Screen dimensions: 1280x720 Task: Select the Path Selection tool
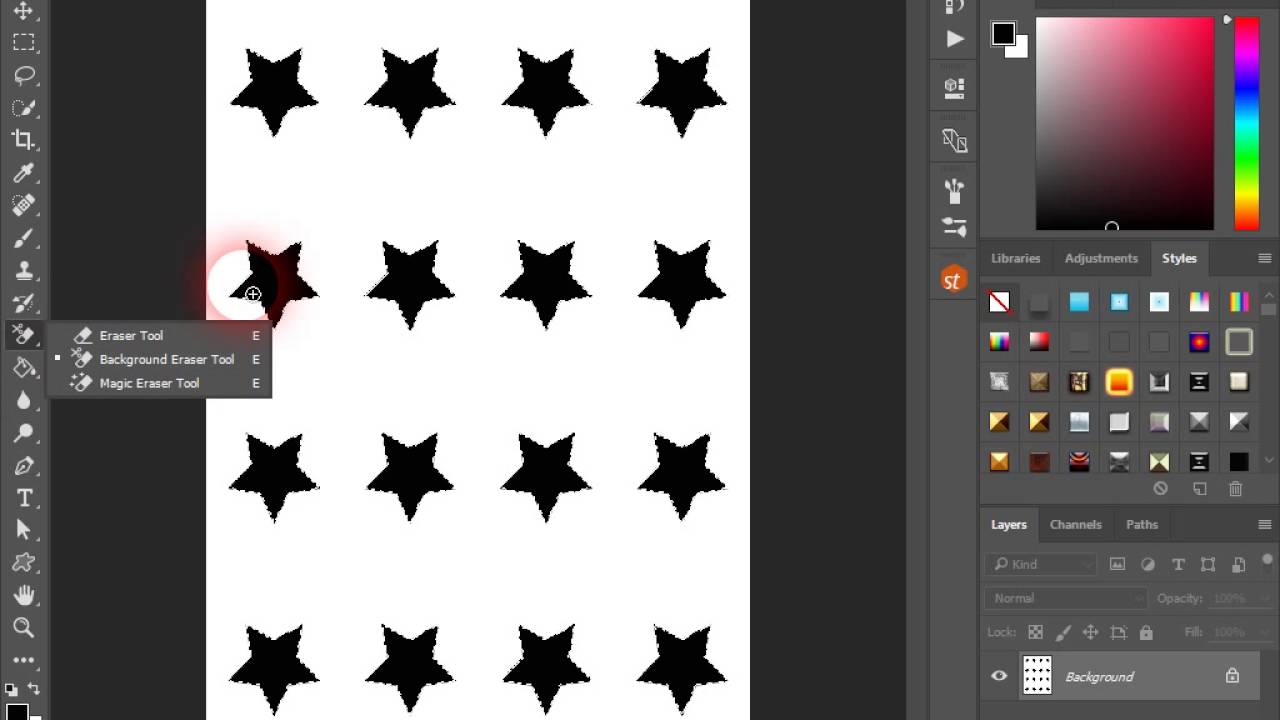[23, 530]
